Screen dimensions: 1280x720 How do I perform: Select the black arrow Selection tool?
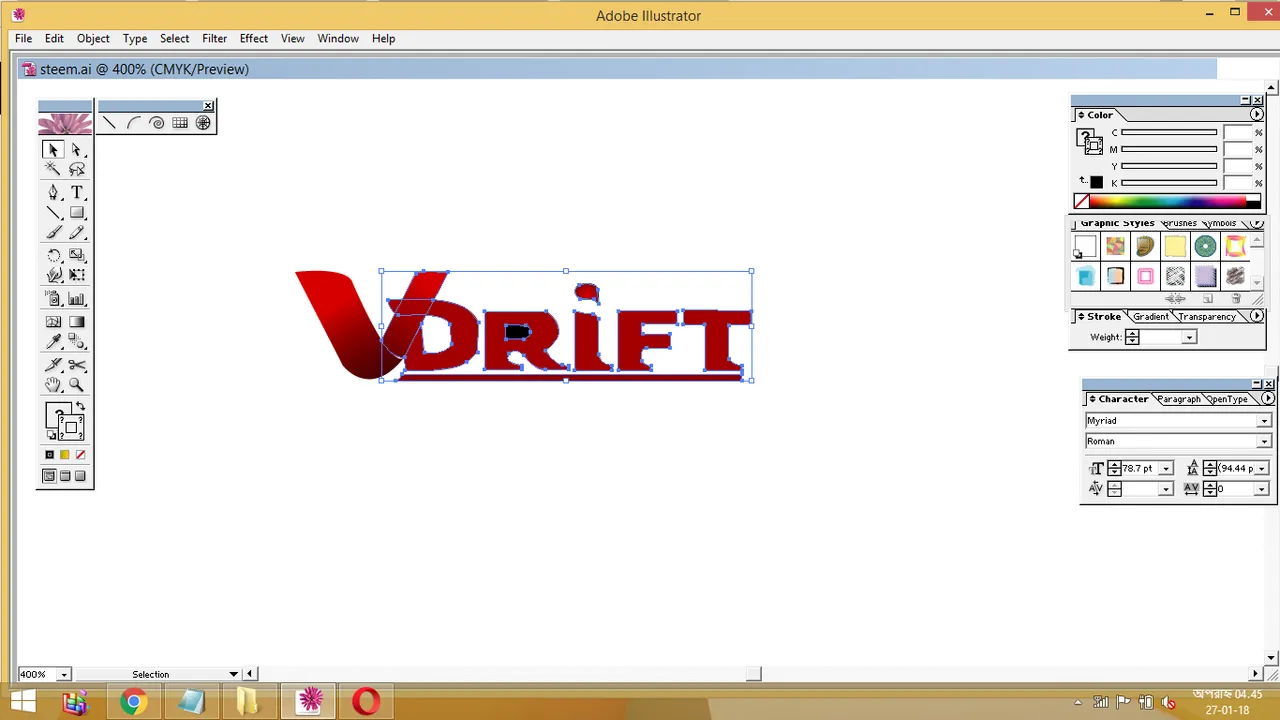(x=53, y=150)
